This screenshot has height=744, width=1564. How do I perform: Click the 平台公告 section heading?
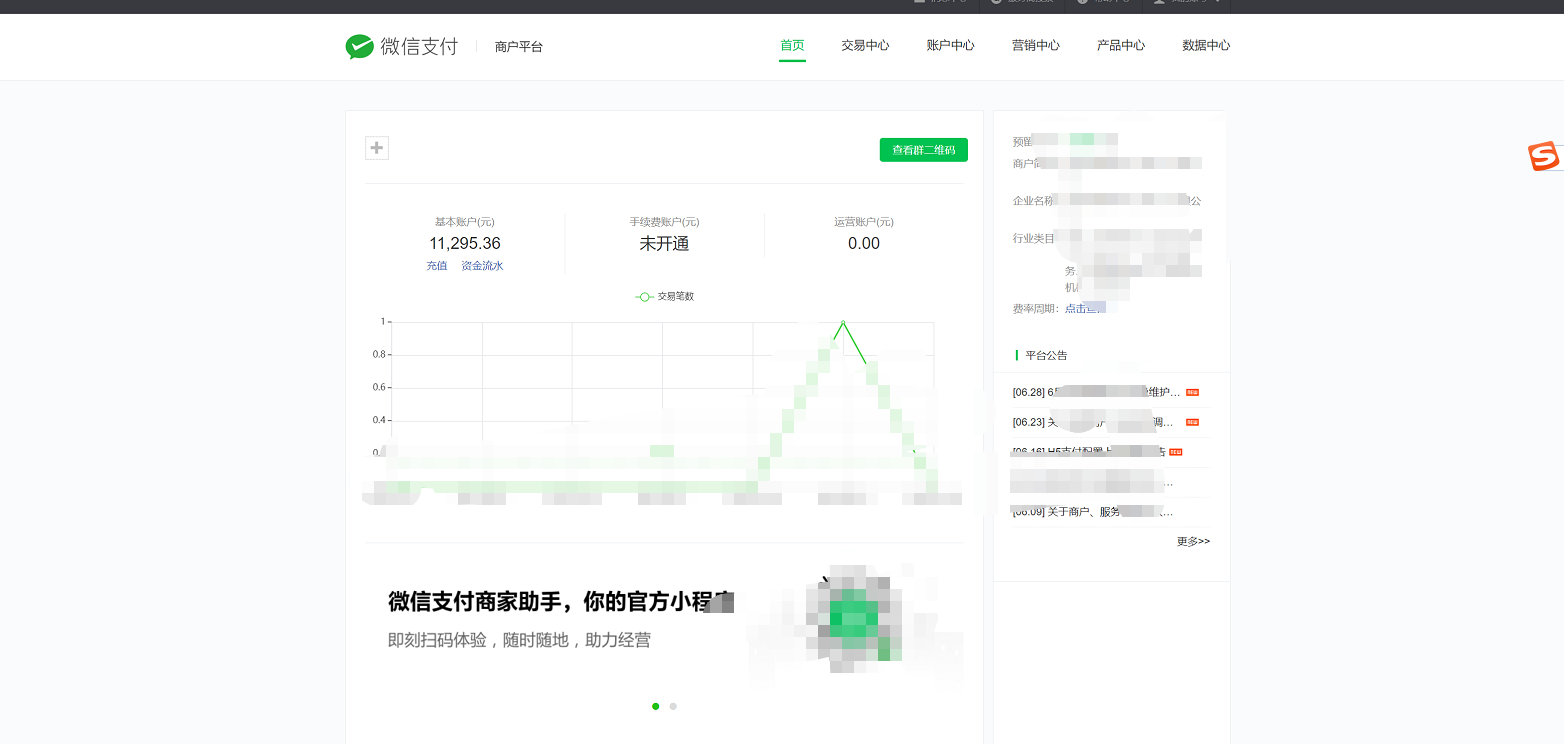1046,355
